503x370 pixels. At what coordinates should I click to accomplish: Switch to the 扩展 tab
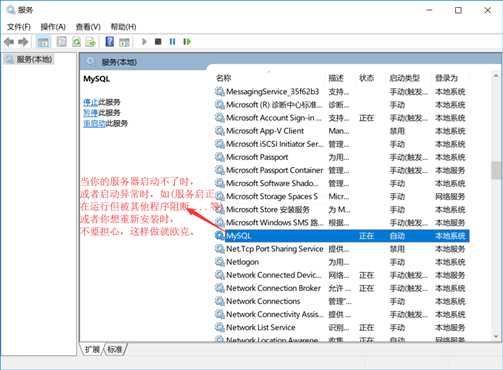point(92,349)
